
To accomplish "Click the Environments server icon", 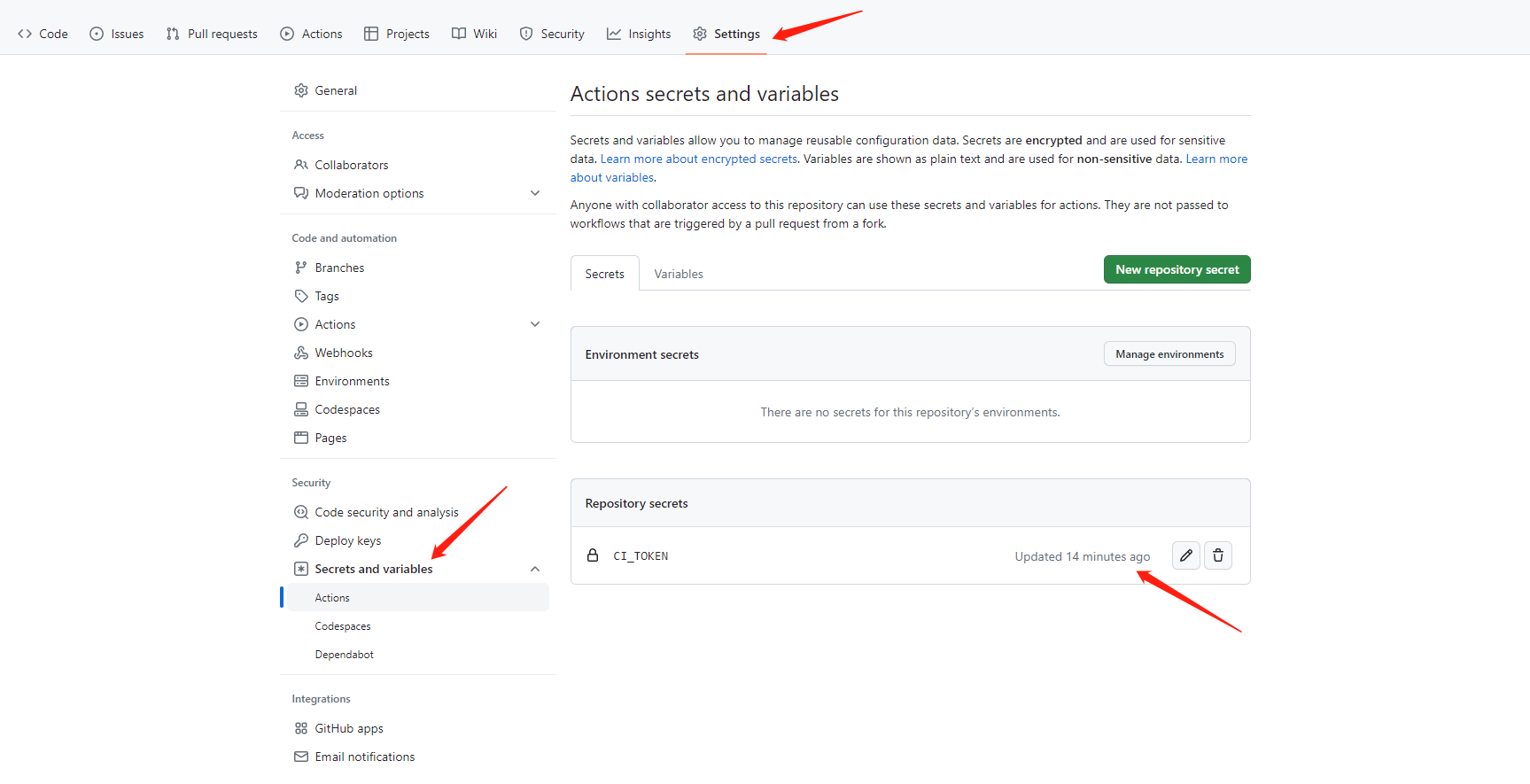I will 301,381.
